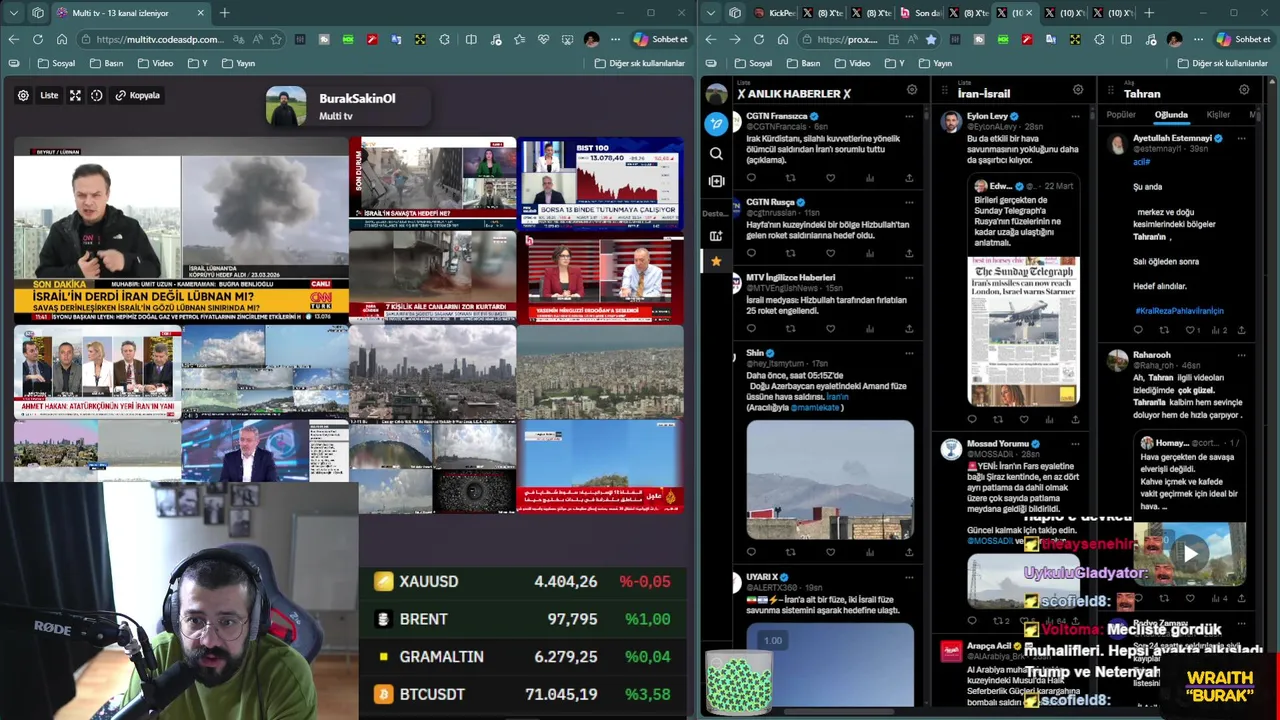Open Tahran column settings
1280x720 pixels.
click(1244, 90)
